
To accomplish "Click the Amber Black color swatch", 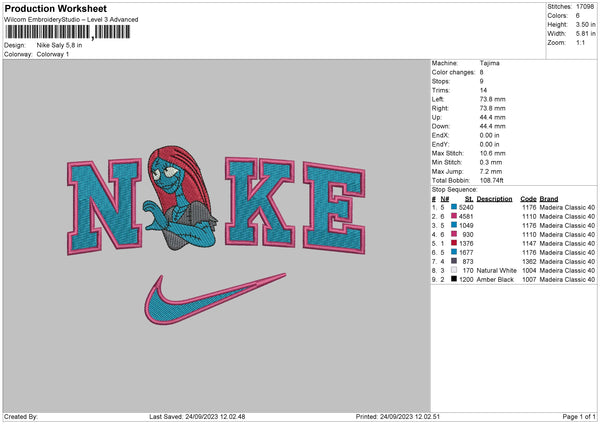I will point(454,279).
